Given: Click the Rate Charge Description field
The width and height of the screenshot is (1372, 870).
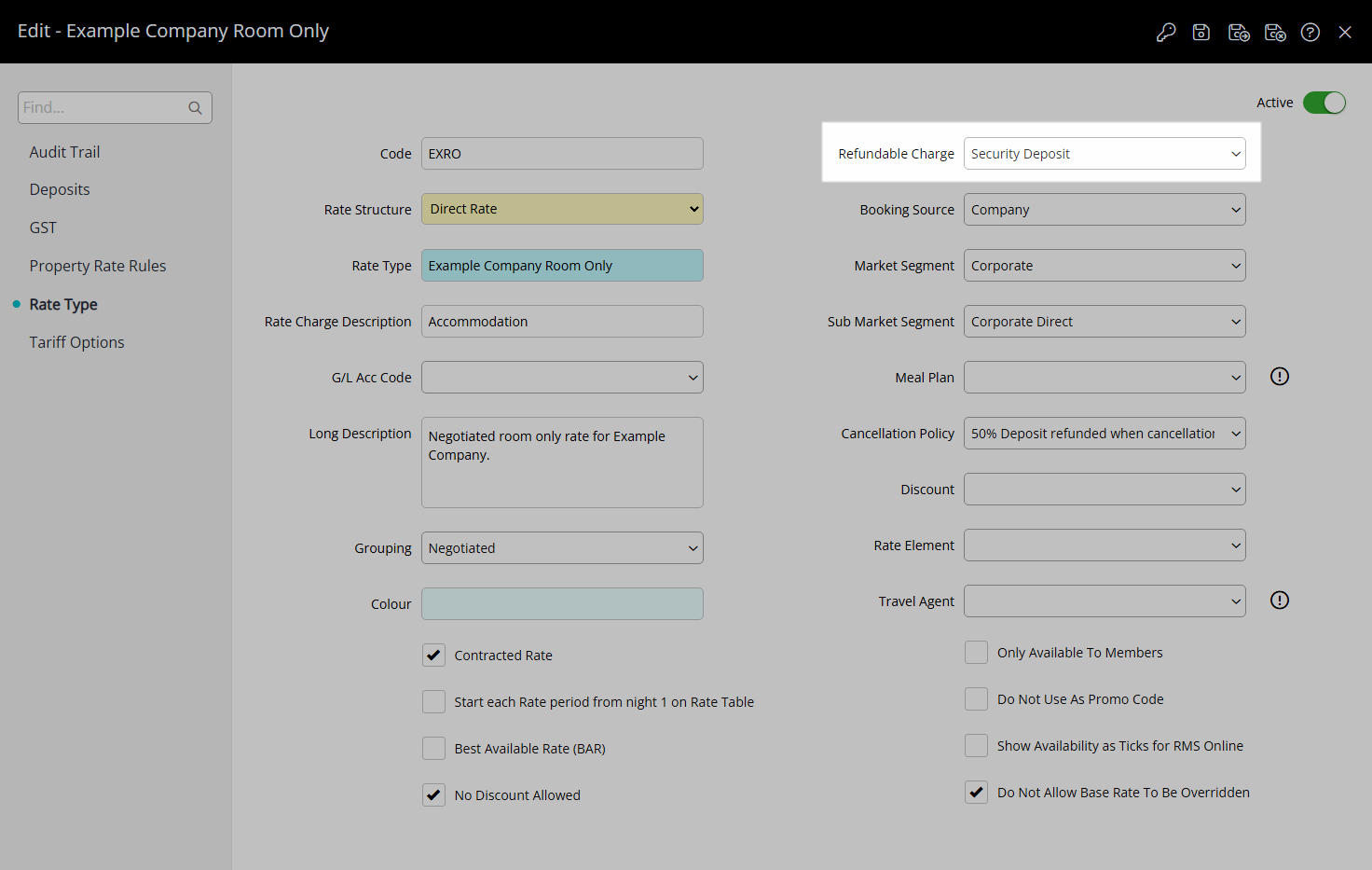Looking at the screenshot, I should click(562, 322).
